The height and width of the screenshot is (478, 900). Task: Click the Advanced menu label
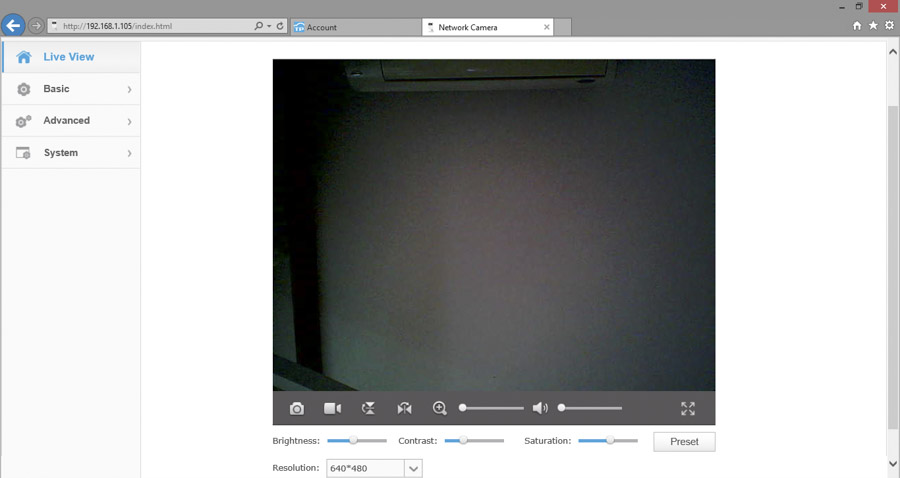click(x=67, y=121)
